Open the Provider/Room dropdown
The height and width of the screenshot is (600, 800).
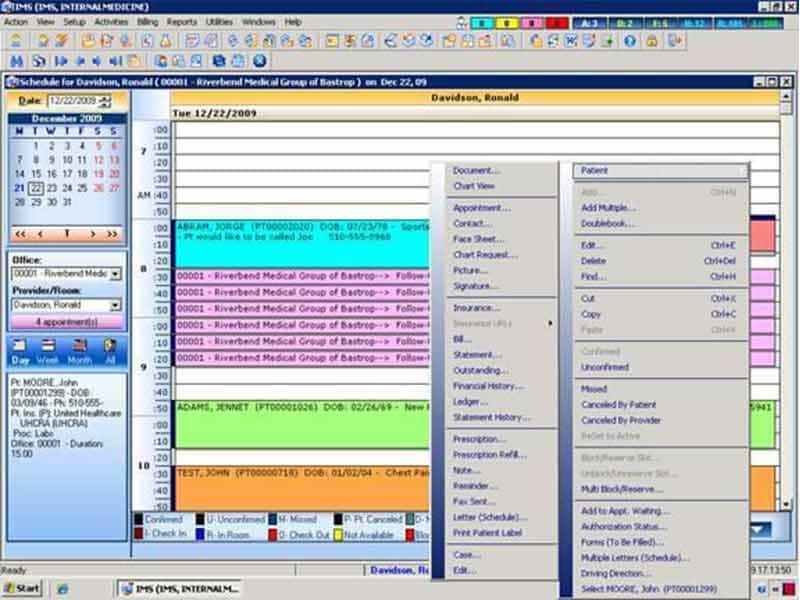point(116,305)
